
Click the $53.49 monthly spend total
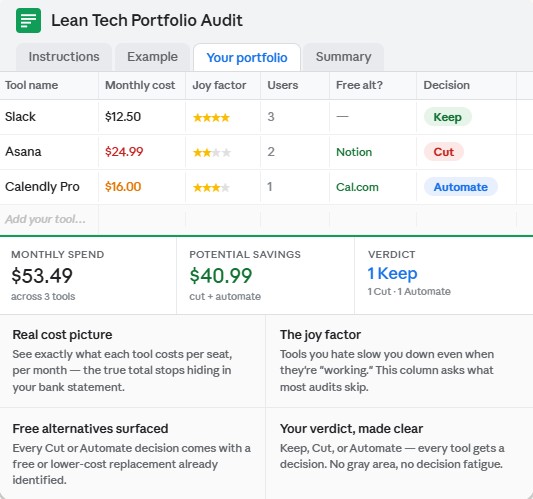tap(42, 276)
